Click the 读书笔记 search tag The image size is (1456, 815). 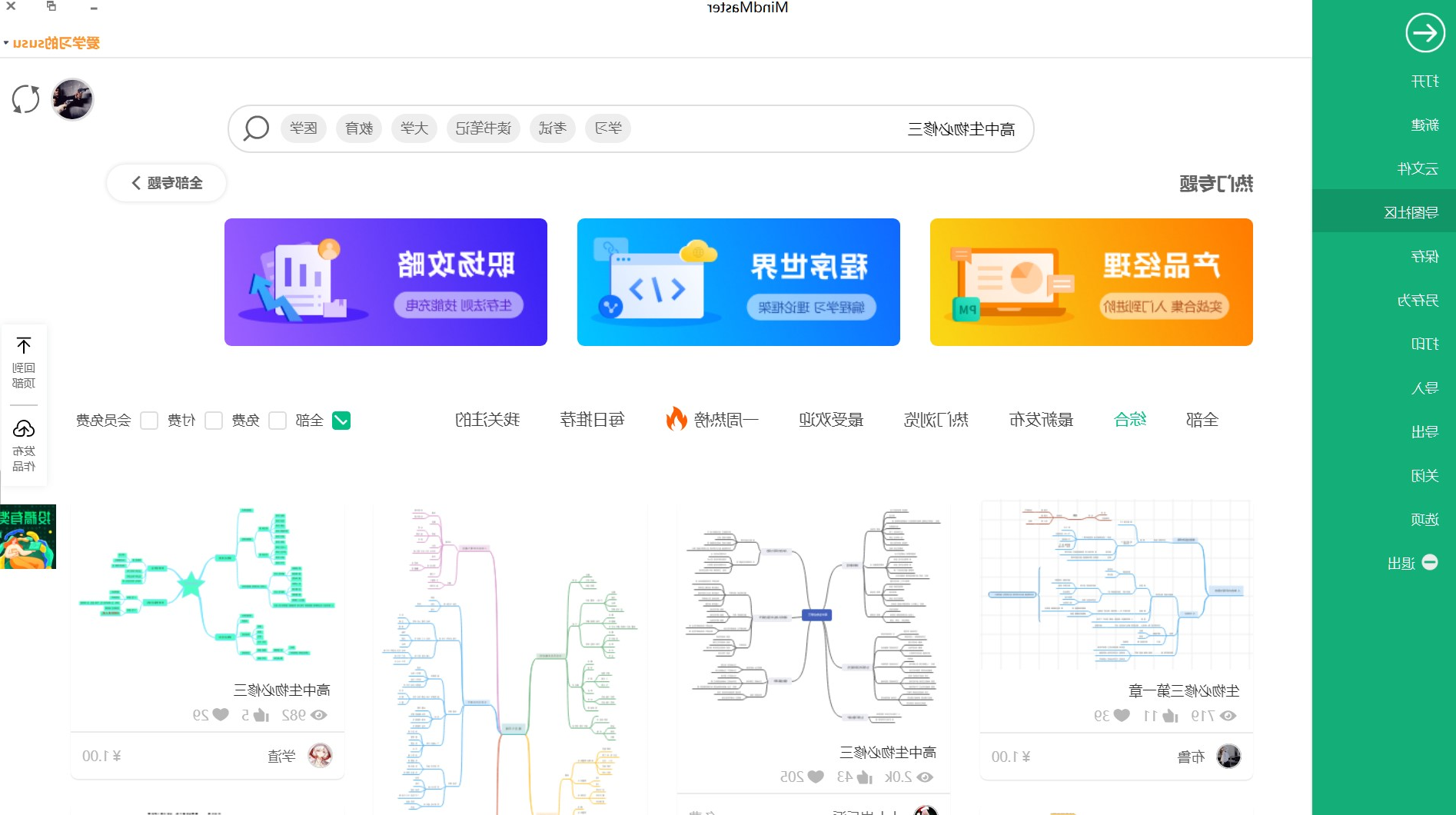[x=484, y=128]
